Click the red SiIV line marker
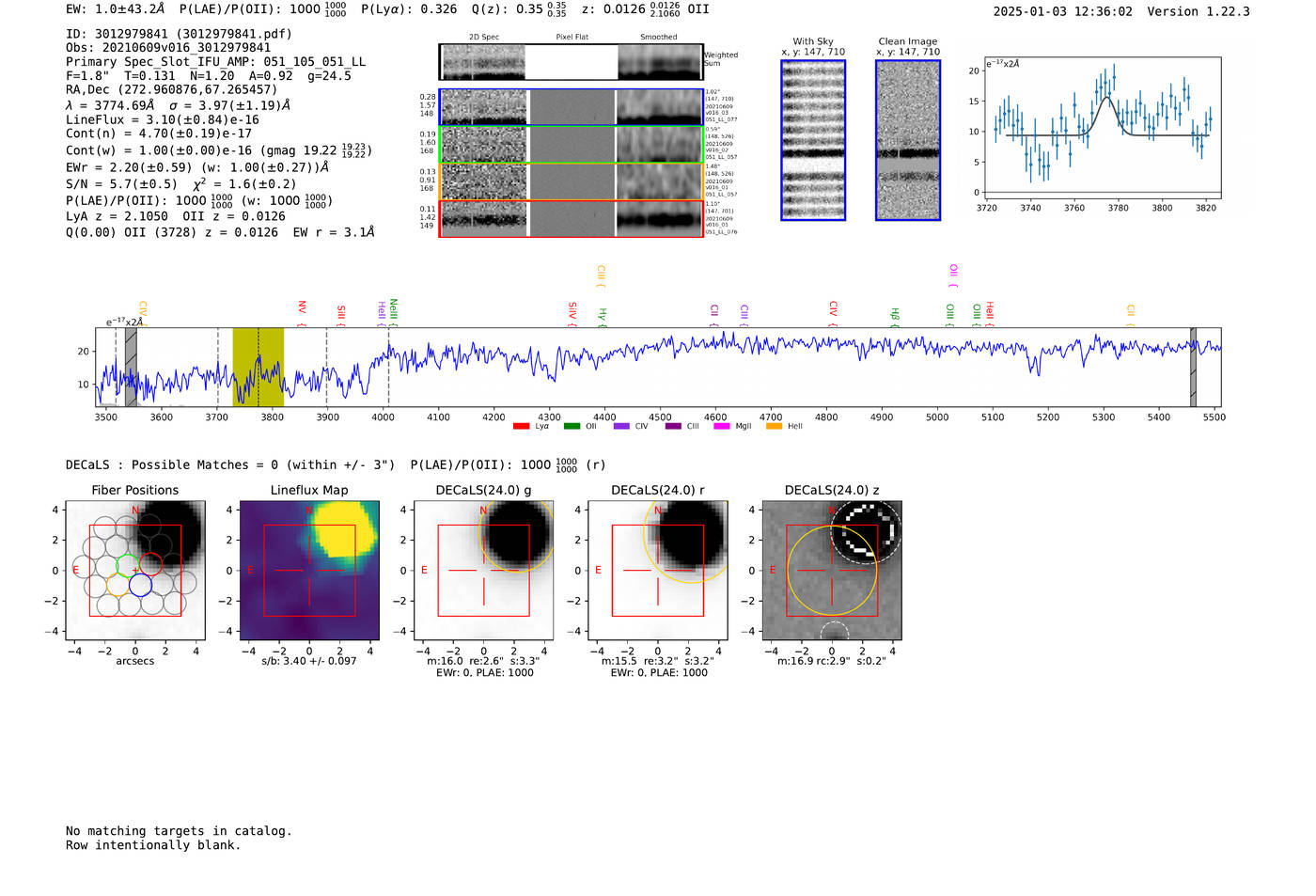 click(x=572, y=314)
